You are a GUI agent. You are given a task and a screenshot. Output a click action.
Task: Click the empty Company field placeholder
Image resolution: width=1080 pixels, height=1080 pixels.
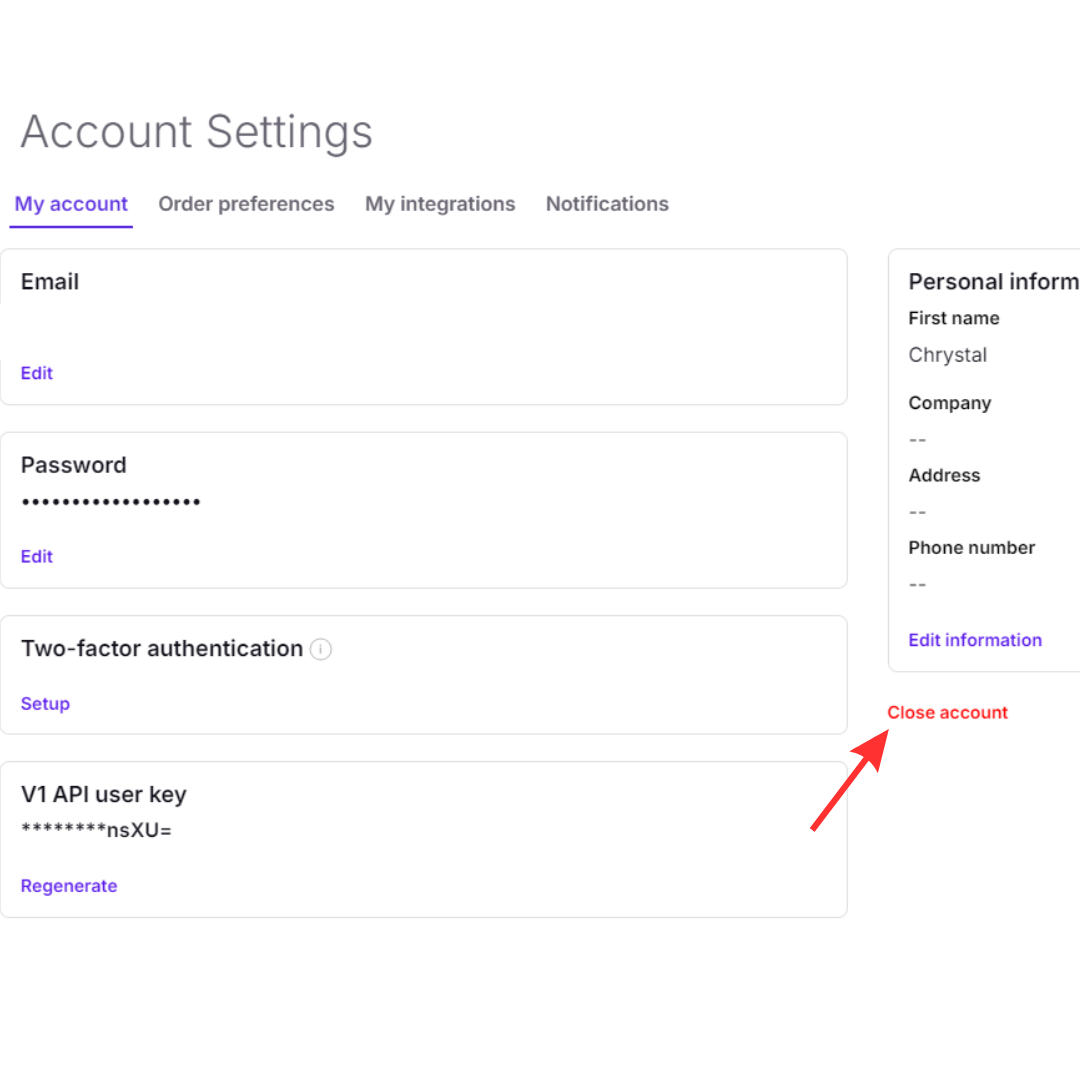click(x=917, y=439)
